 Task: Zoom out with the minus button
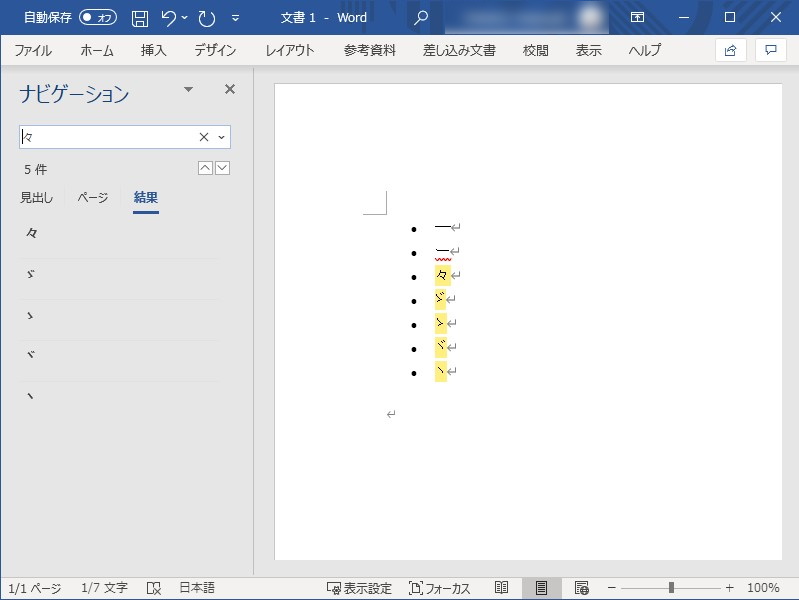[612, 588]
